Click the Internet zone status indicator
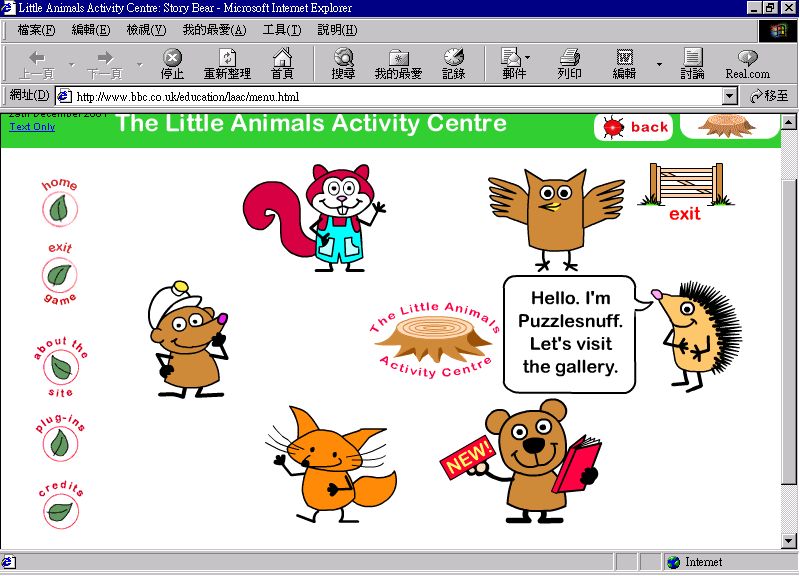The width and height of the screenshot is (800, 576). (695, 562)
